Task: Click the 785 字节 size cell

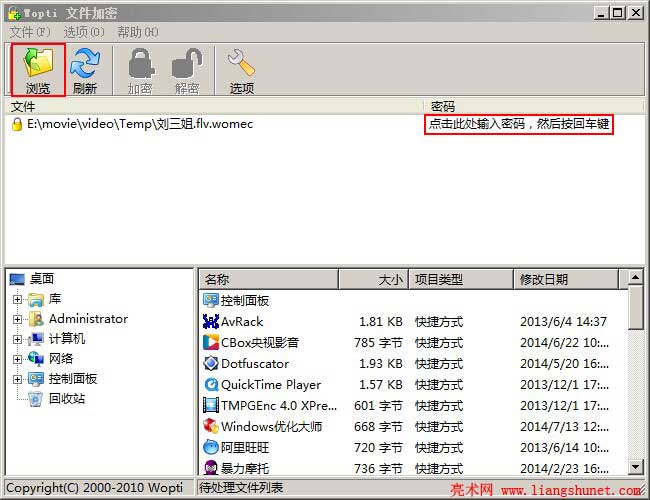Action: pos(378,343)
